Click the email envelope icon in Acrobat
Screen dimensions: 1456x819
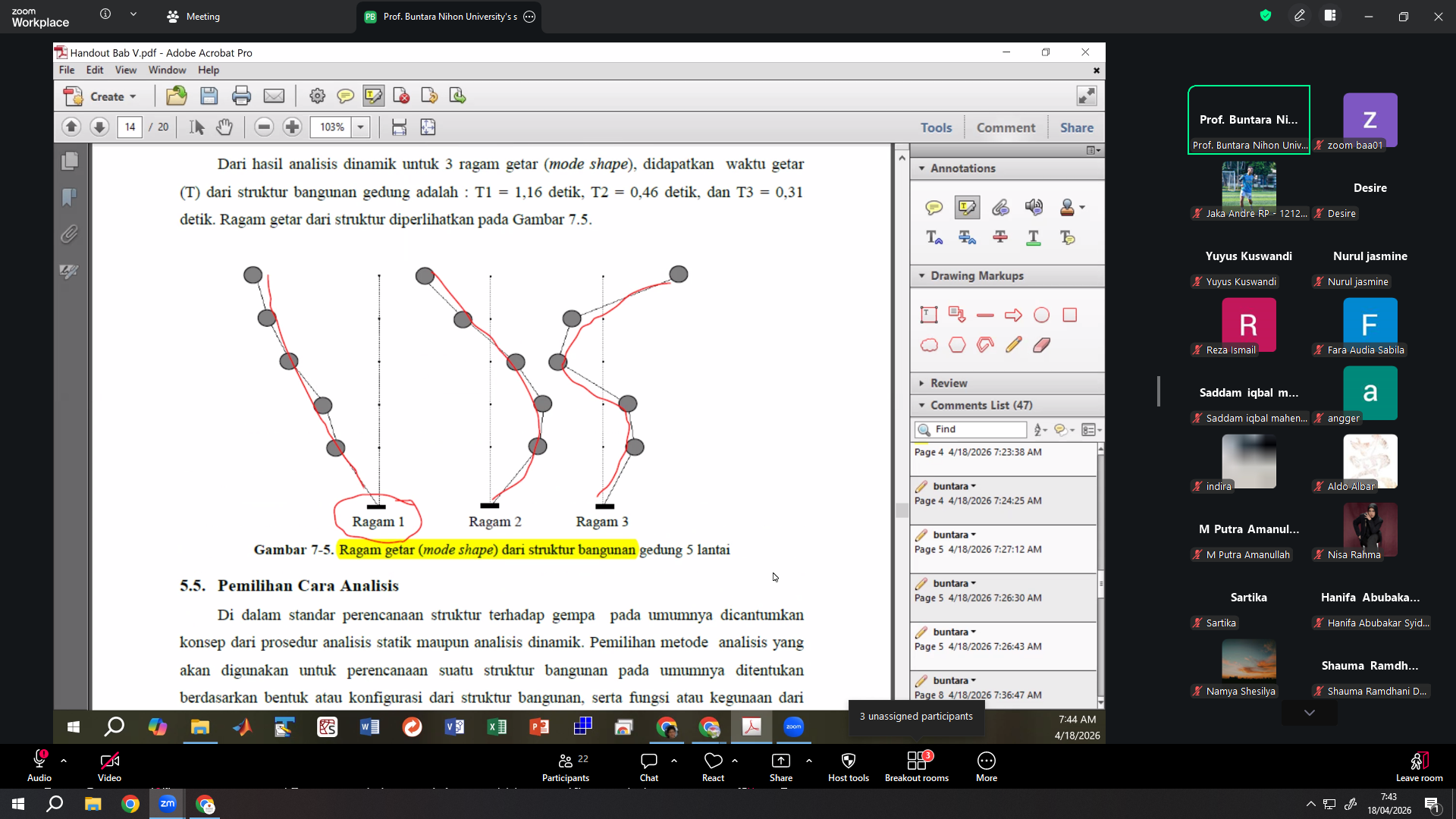click(x=274, y=96)
